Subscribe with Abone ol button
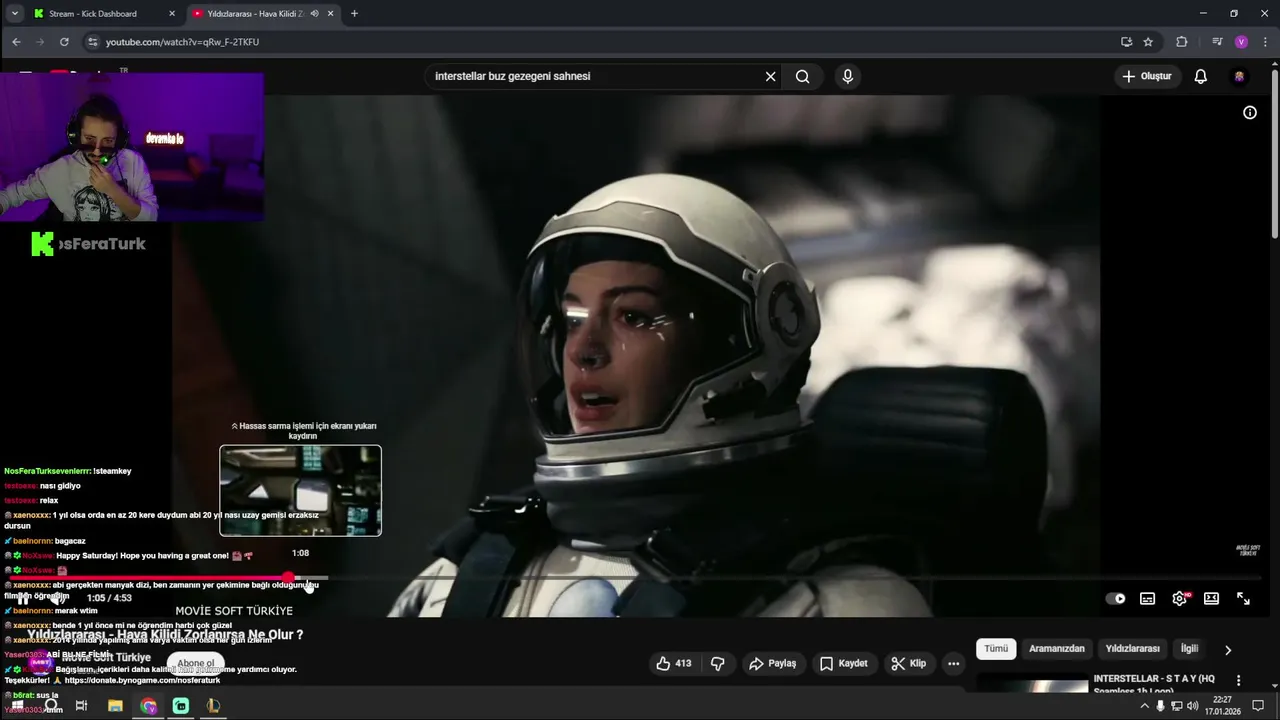Screen dimensions: 1280x720 (x=196, y=663)
